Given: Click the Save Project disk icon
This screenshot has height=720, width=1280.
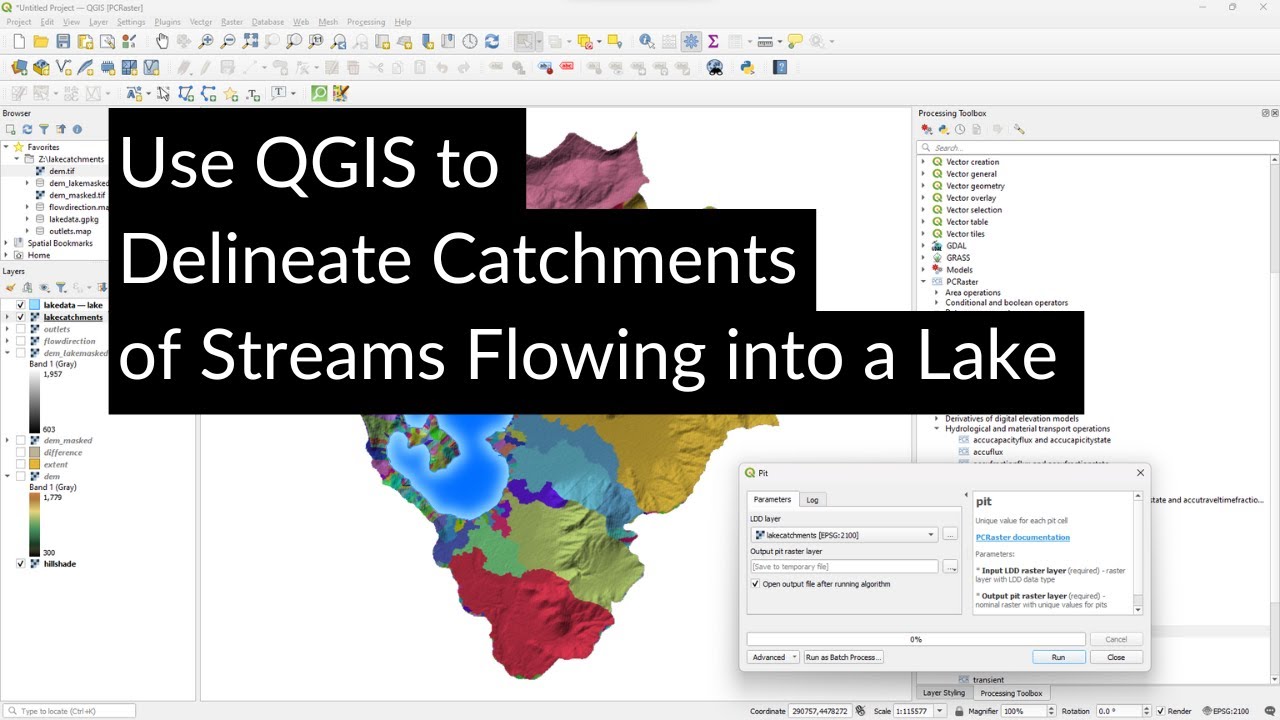Looking at the screenshot, I should (x=63, y=42).
